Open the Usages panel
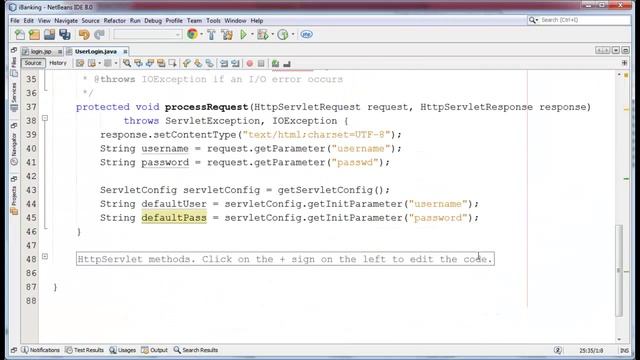The image size is (640, 360). tap(122, 350)
